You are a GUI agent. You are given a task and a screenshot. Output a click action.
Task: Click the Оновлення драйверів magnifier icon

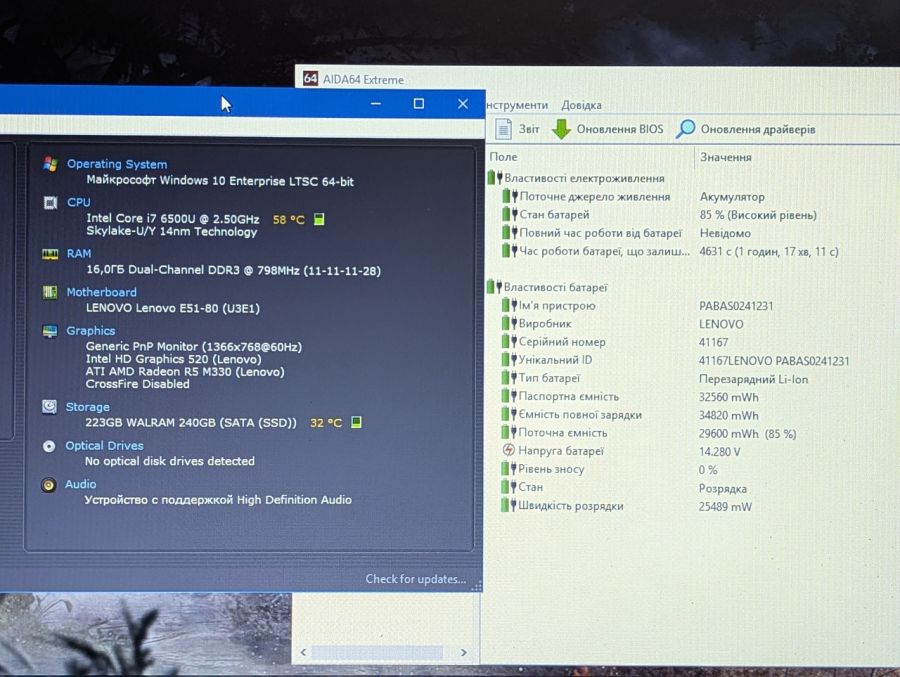point(685,129)
